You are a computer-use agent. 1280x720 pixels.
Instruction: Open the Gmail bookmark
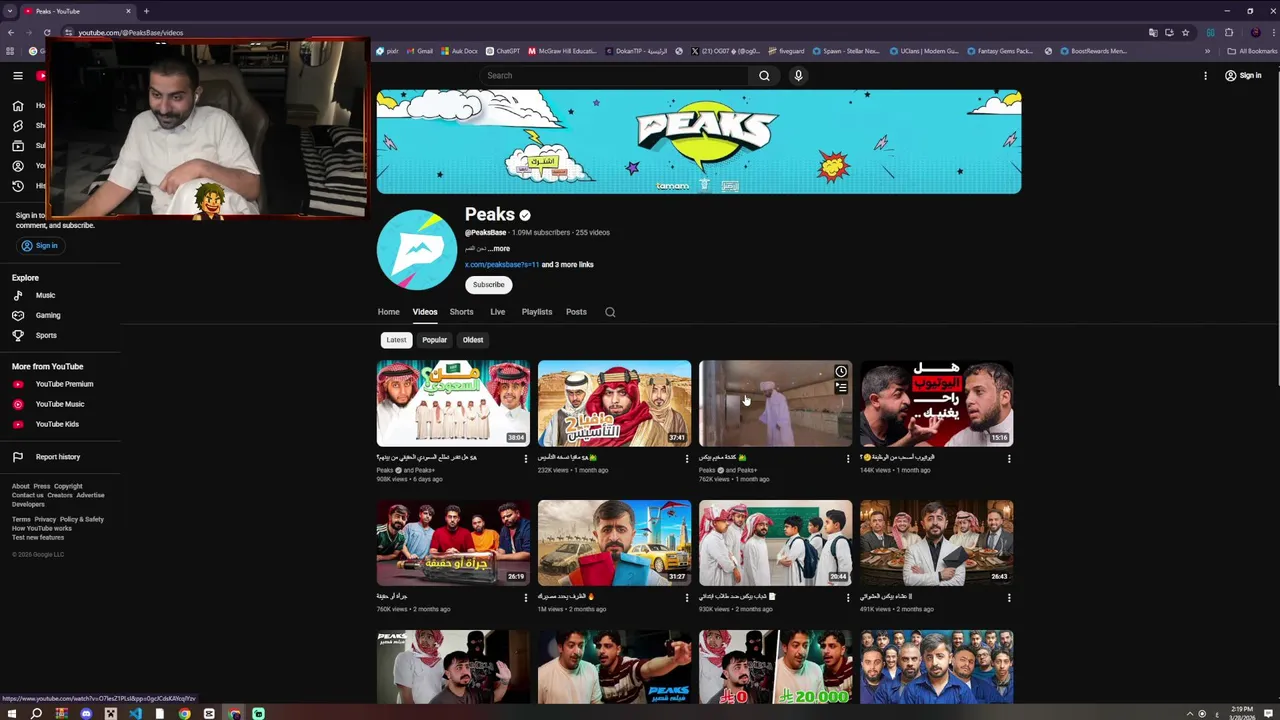click(x=419, y=51)
